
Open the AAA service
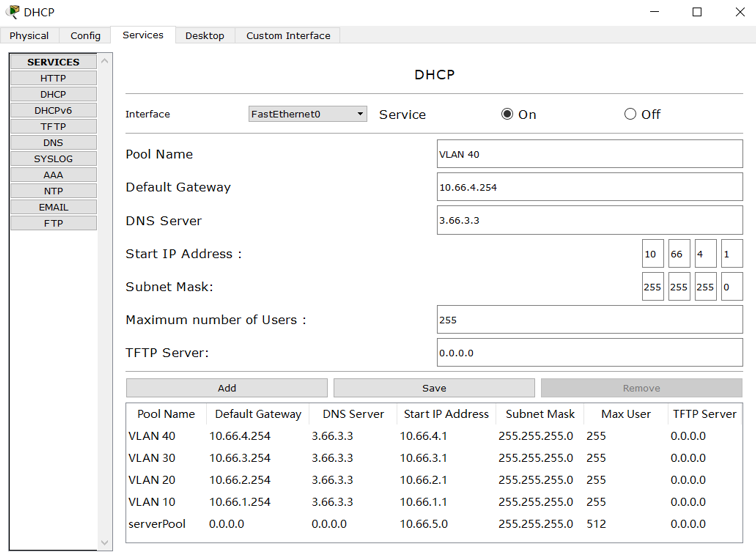54,175
